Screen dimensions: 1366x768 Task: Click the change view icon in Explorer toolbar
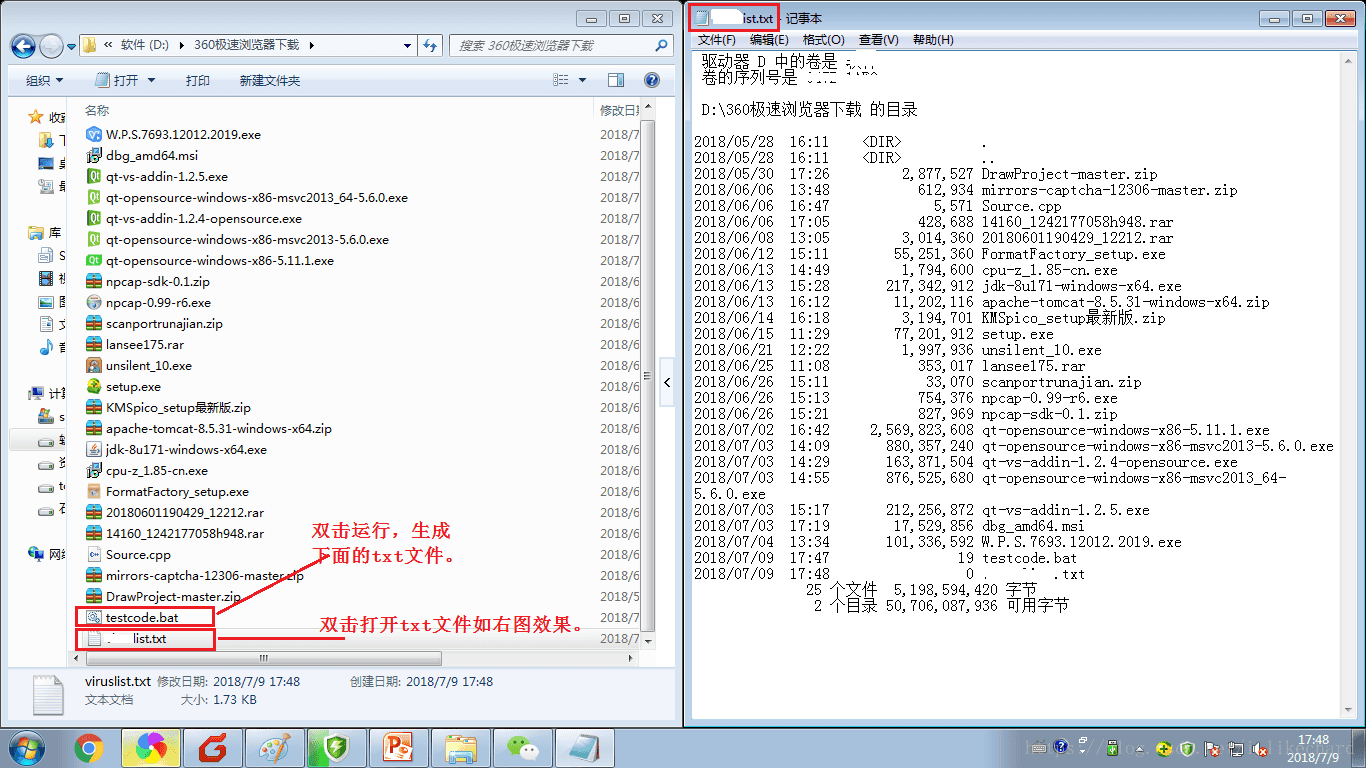coord(562,80)
